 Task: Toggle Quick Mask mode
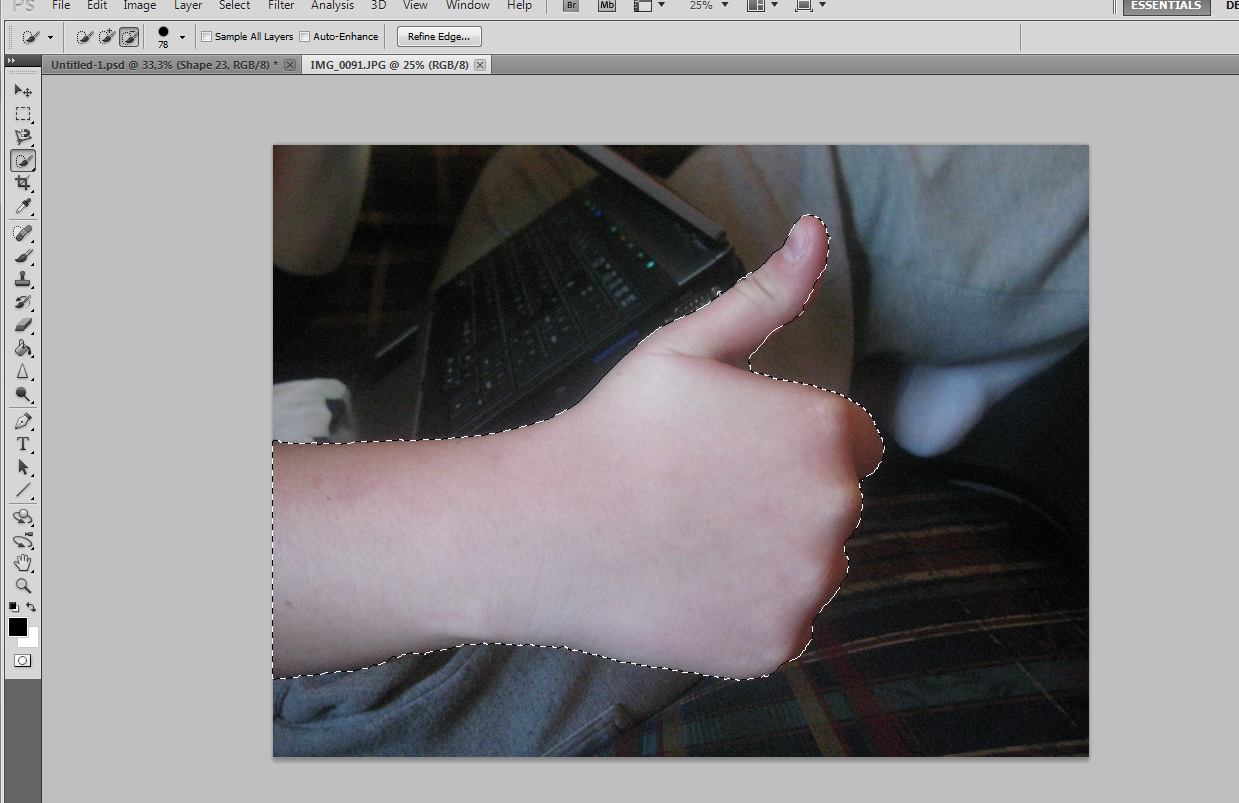(x=23, y=661)
